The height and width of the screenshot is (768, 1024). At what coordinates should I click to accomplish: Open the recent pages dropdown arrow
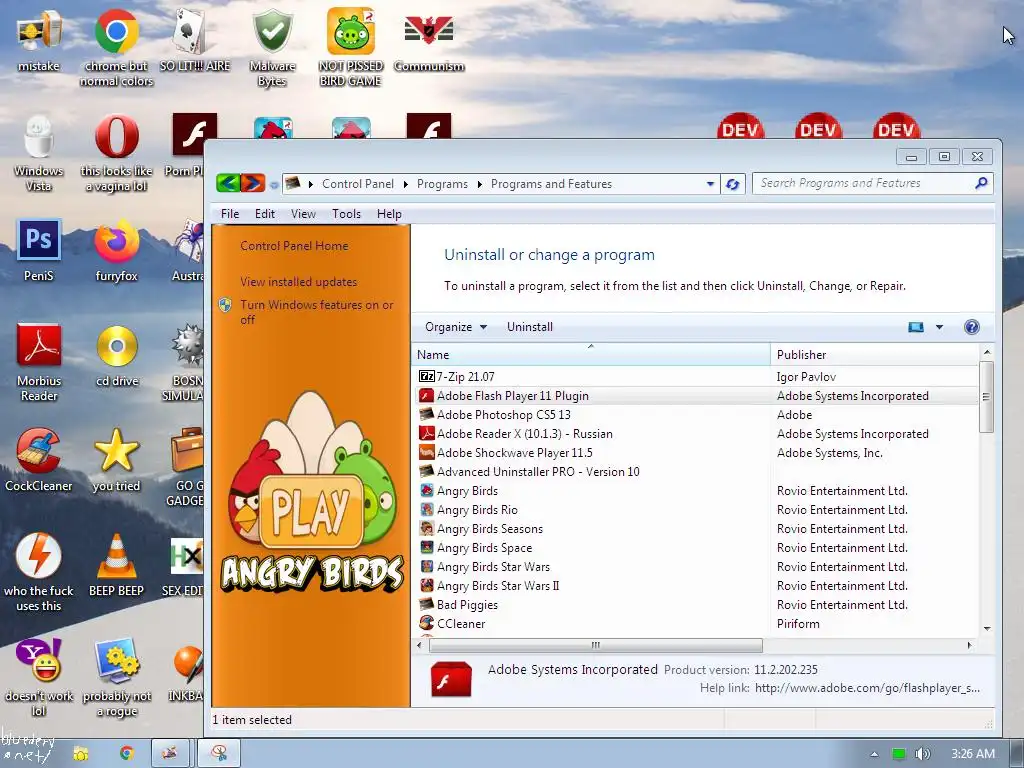(274, 185)
